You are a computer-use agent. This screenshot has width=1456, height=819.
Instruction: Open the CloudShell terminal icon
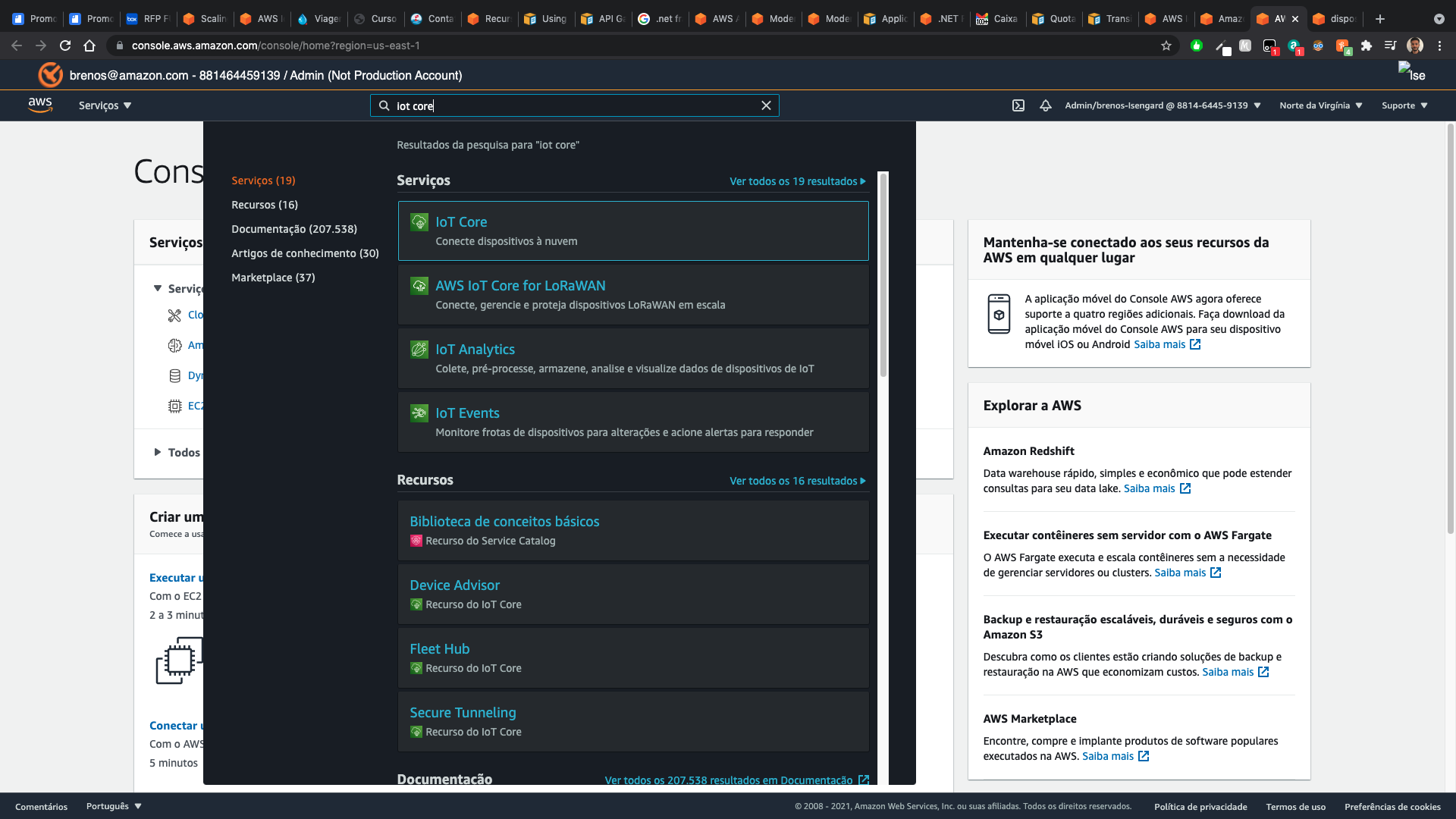[x=1018, y=105]
